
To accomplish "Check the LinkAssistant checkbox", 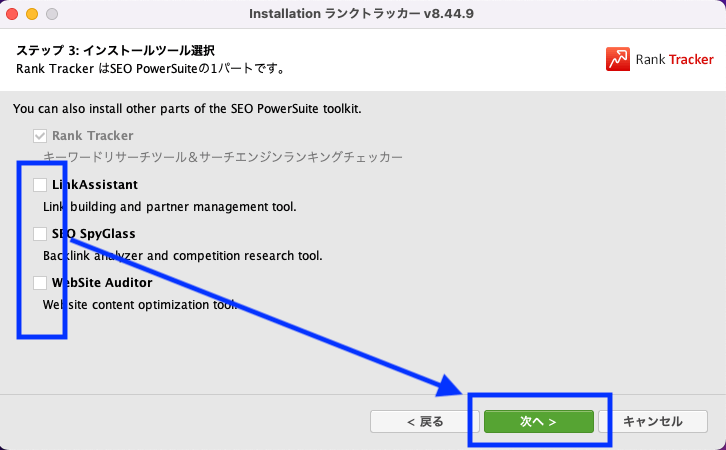I will 40,185.
